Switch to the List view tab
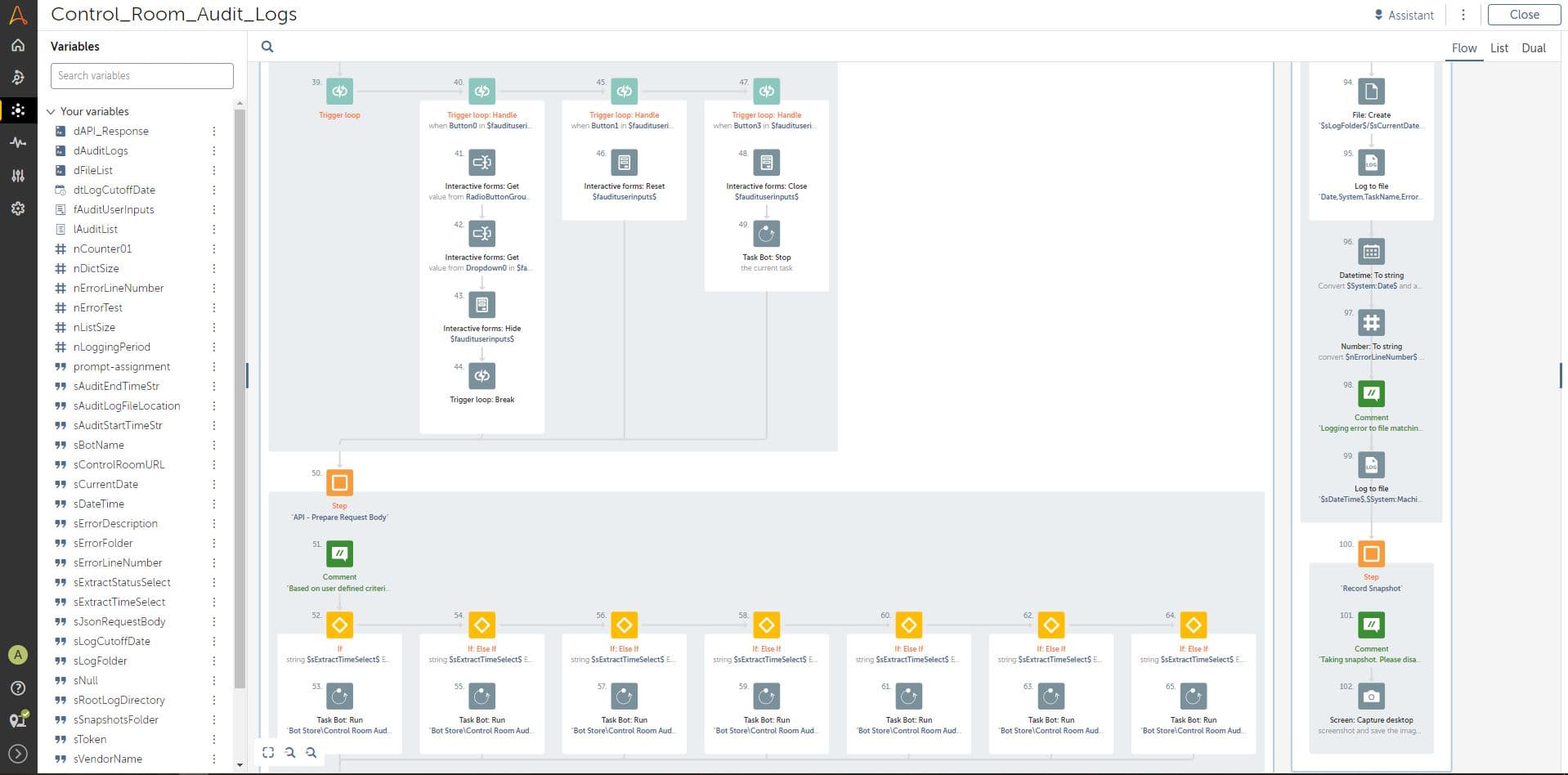Viewport: 1568px width, 775px height. tap(1499, 48)
